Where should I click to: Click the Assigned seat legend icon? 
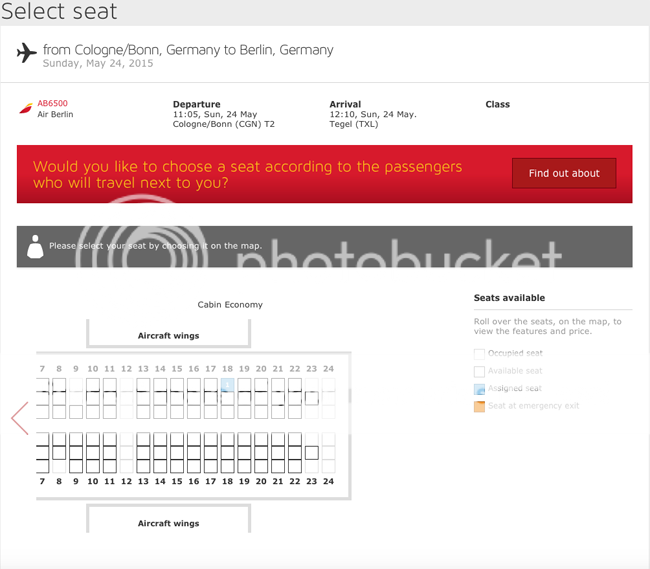pos(479,389)
